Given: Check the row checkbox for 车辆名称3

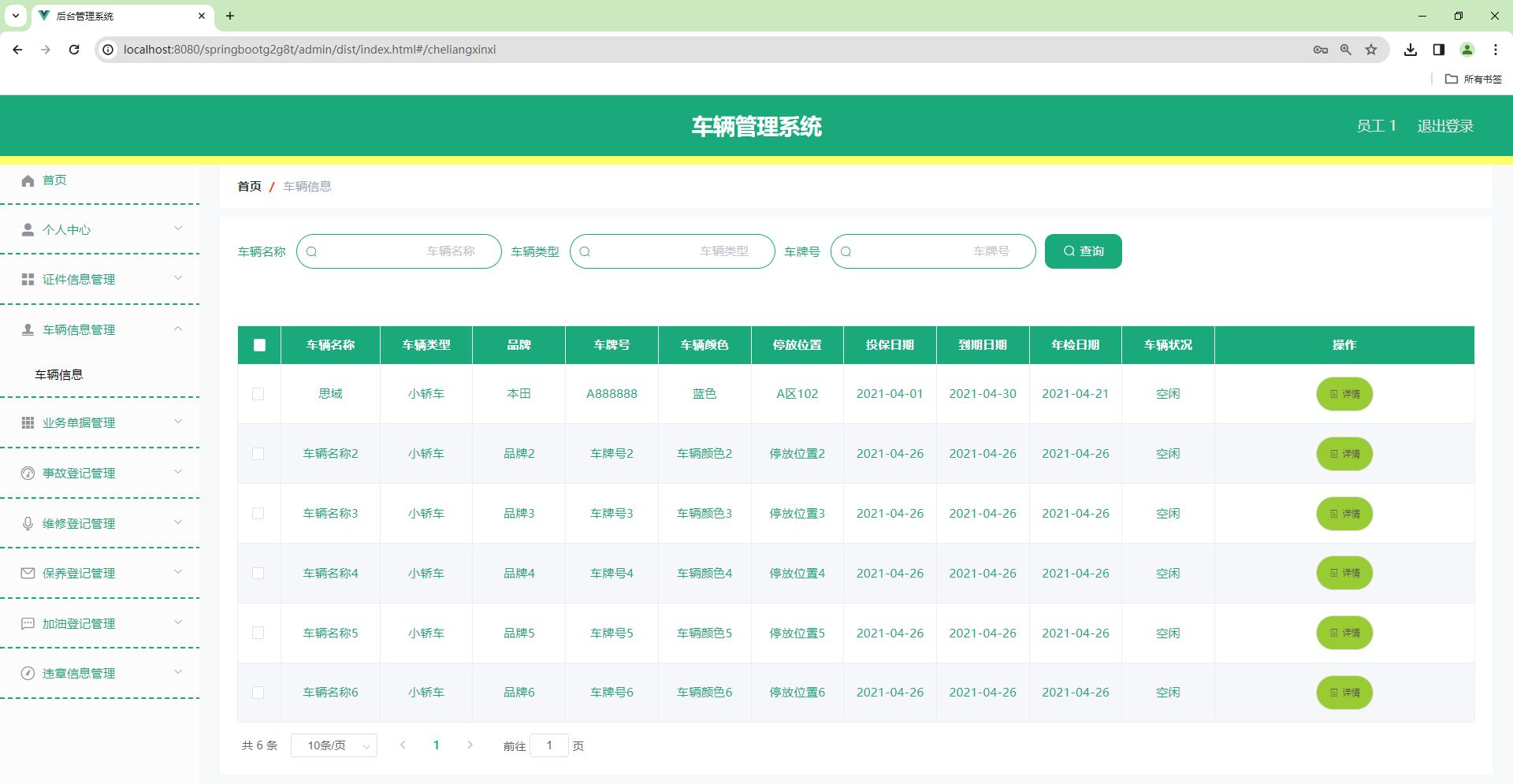Looking at the screenshot, I should [x=258, y=514].
